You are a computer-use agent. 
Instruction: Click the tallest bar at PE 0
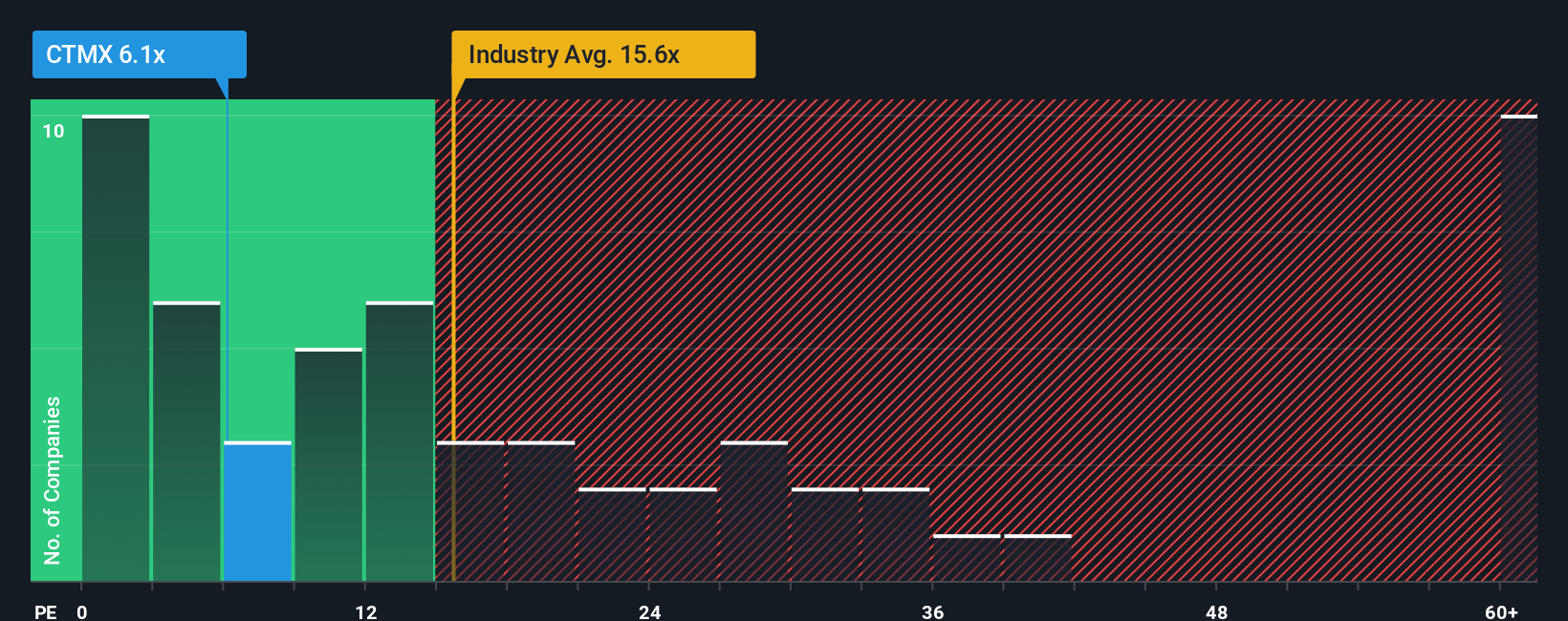click(116, 348)
